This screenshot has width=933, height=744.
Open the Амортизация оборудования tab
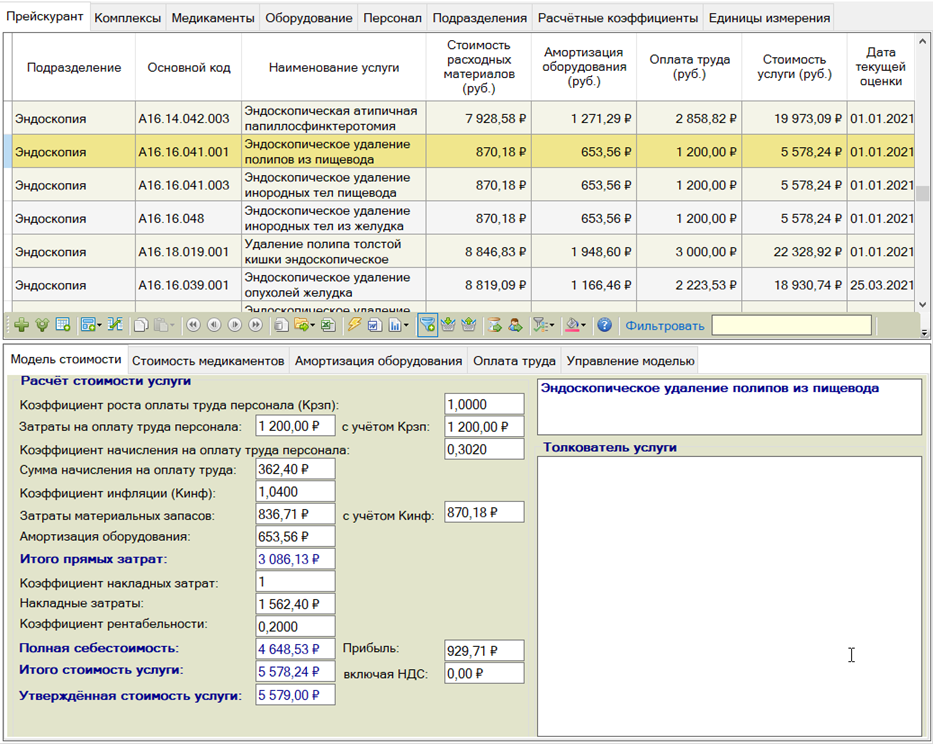(378, 361)
